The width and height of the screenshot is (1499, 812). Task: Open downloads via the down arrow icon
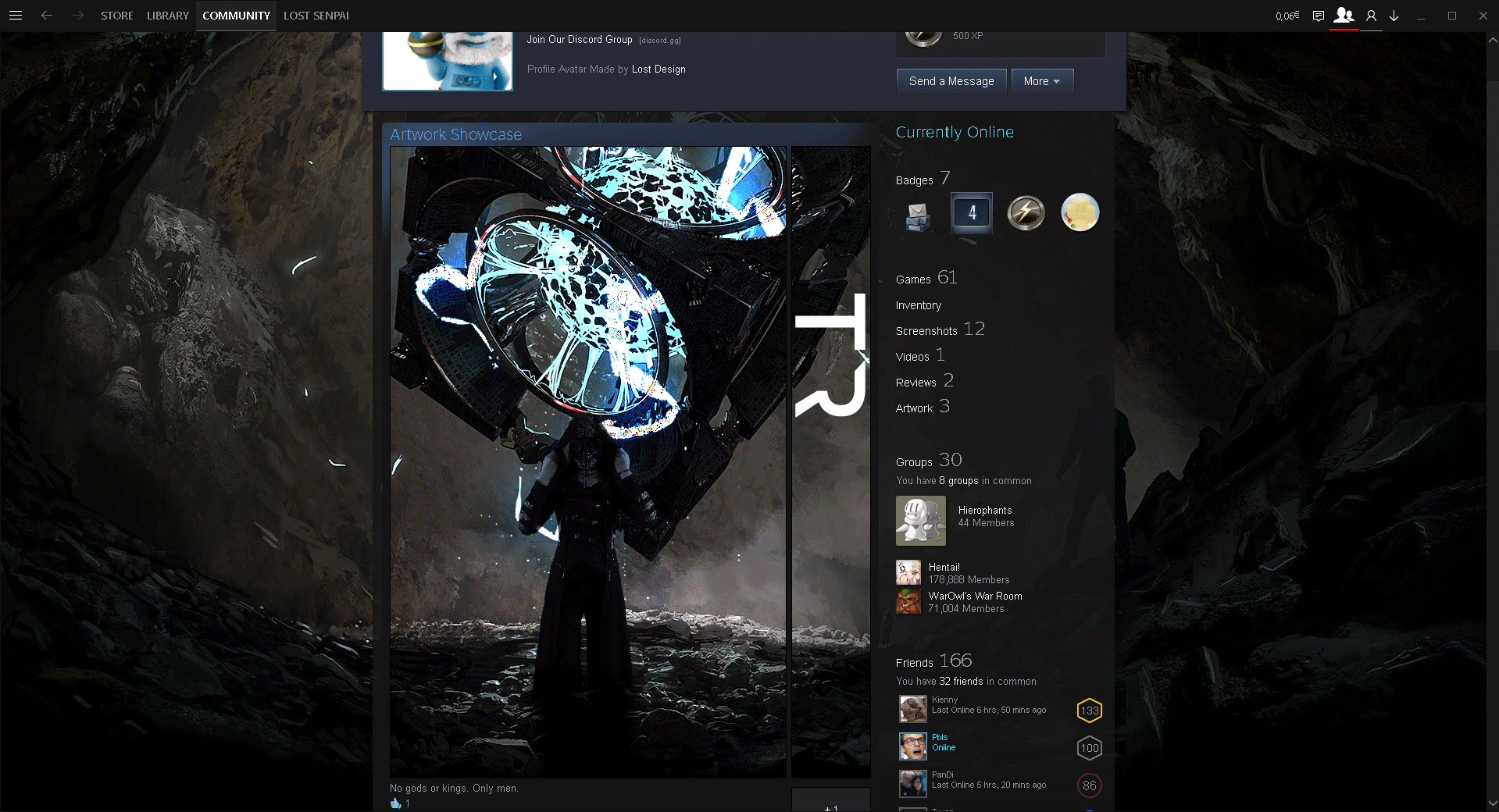1394,16
